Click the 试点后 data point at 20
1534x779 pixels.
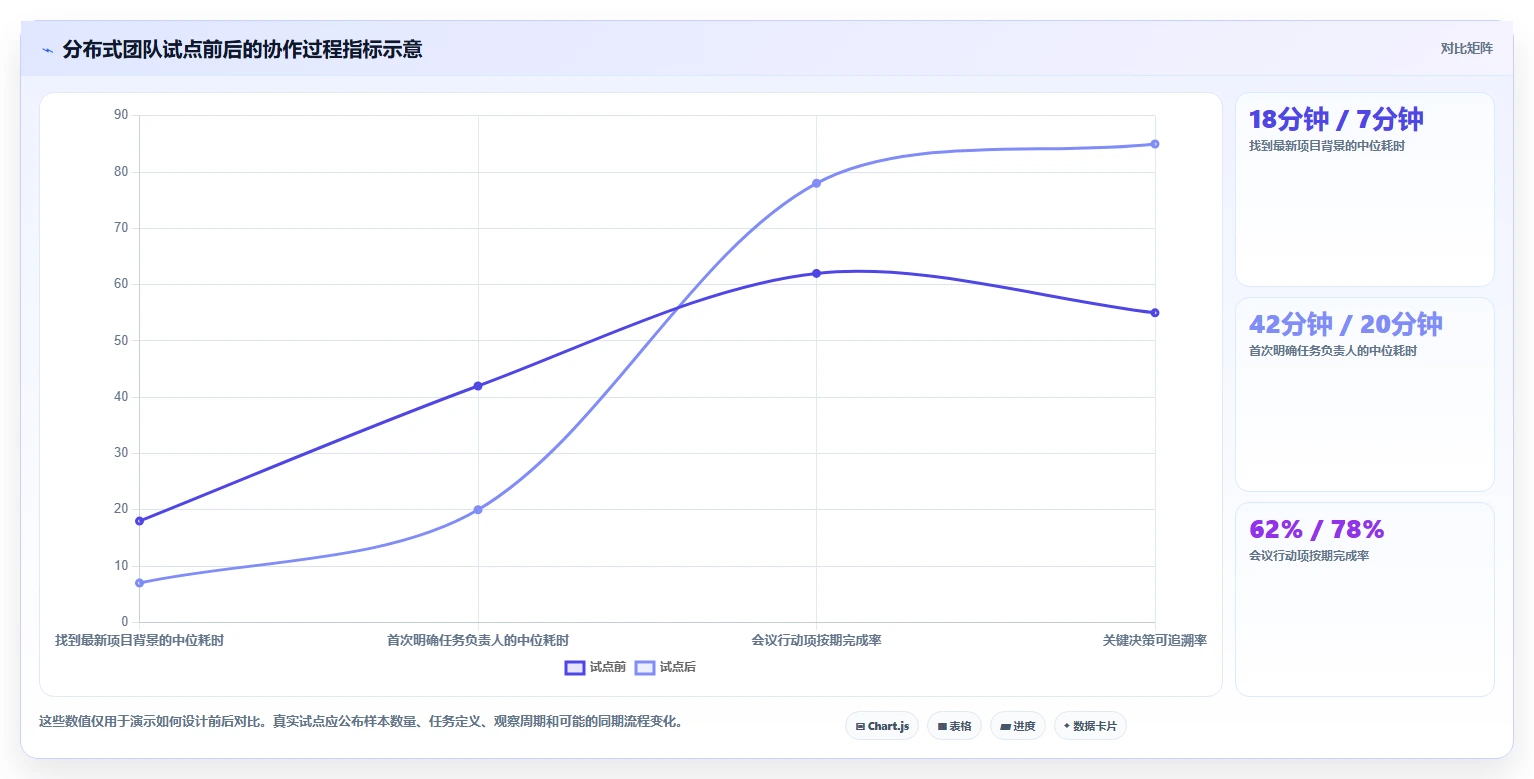[478, 510]
